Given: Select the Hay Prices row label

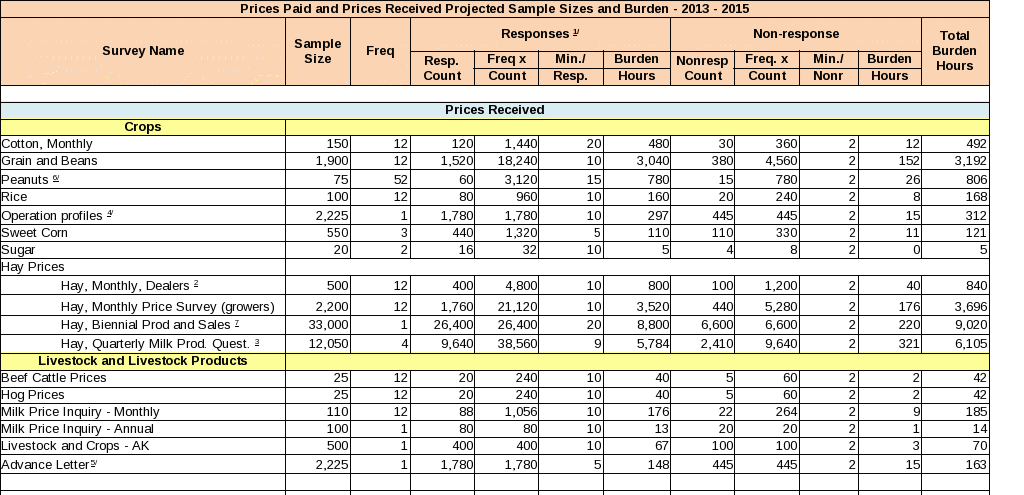Looking at the screenshot, I should click(33, 266).
